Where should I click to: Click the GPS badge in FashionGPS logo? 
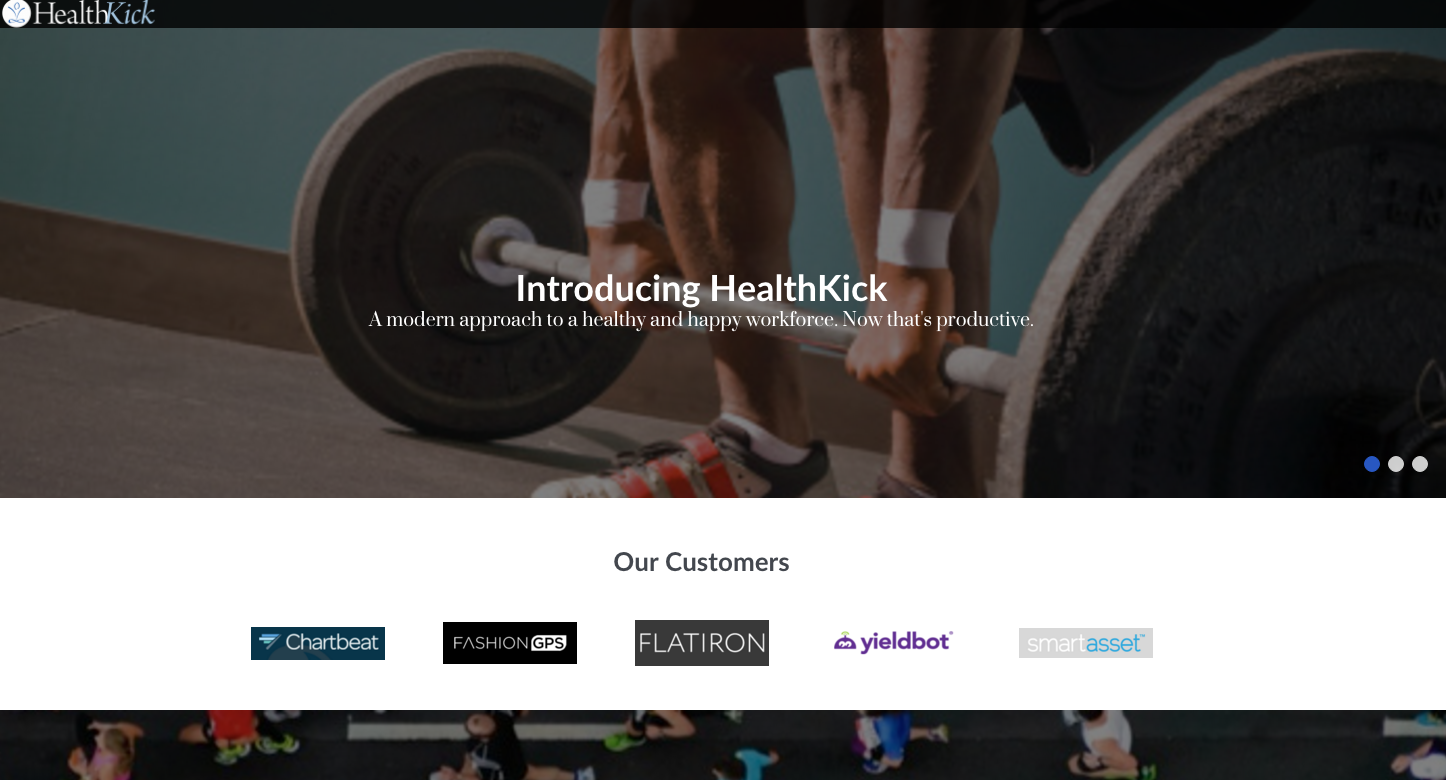pos(548,643)
